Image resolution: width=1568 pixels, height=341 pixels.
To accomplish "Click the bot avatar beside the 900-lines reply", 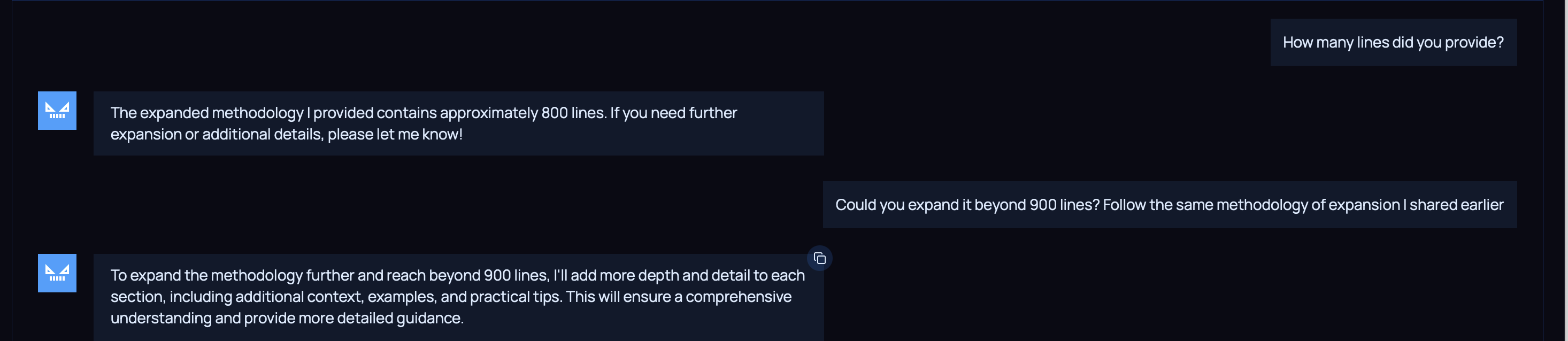I will [57, 273].
